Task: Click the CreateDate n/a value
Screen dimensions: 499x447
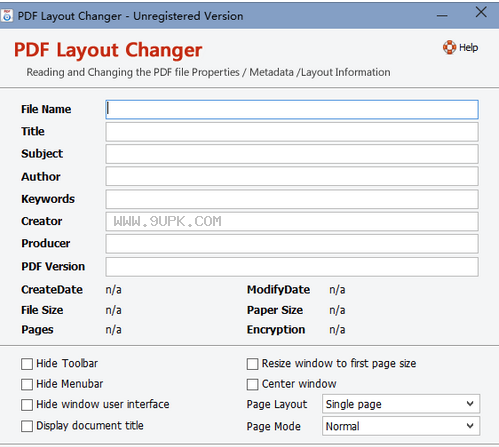Action: click(113, 290)
